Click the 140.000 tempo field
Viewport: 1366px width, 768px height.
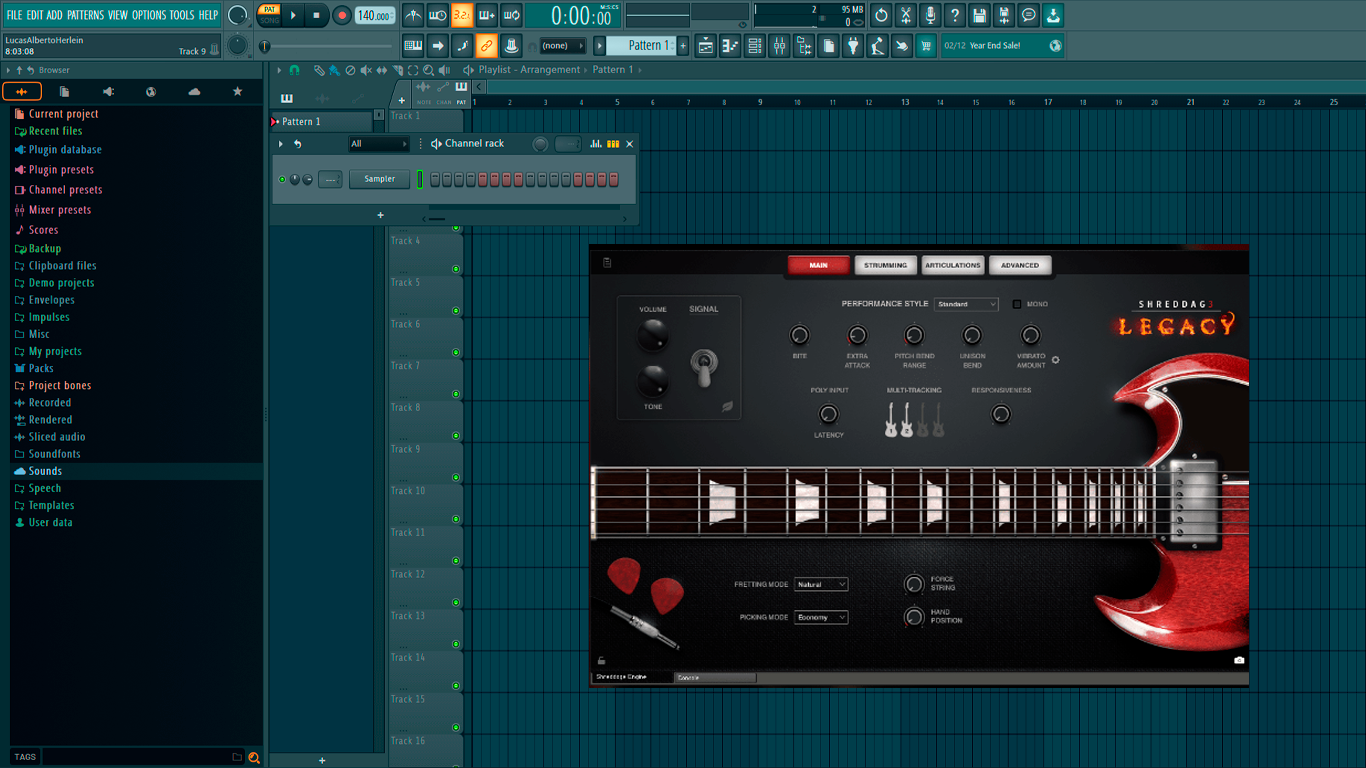(374, 15)
